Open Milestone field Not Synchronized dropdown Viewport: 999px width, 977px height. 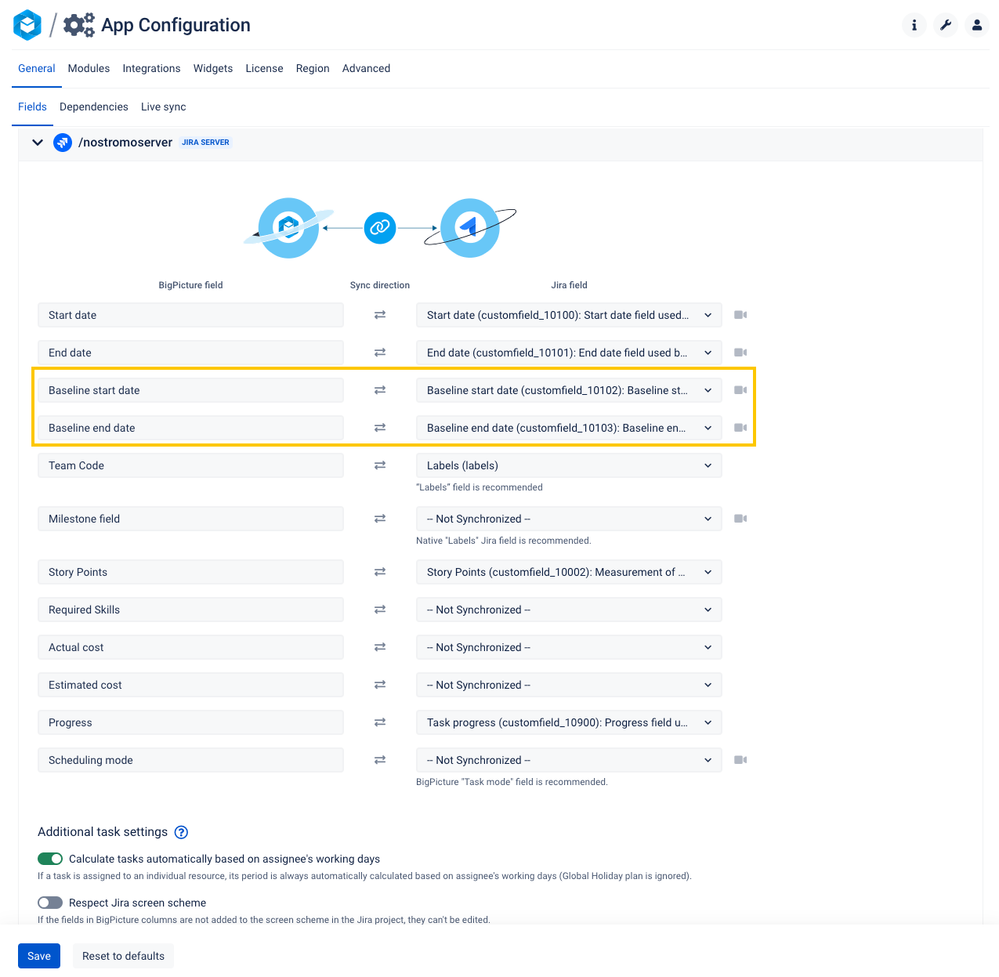[569, 519]
